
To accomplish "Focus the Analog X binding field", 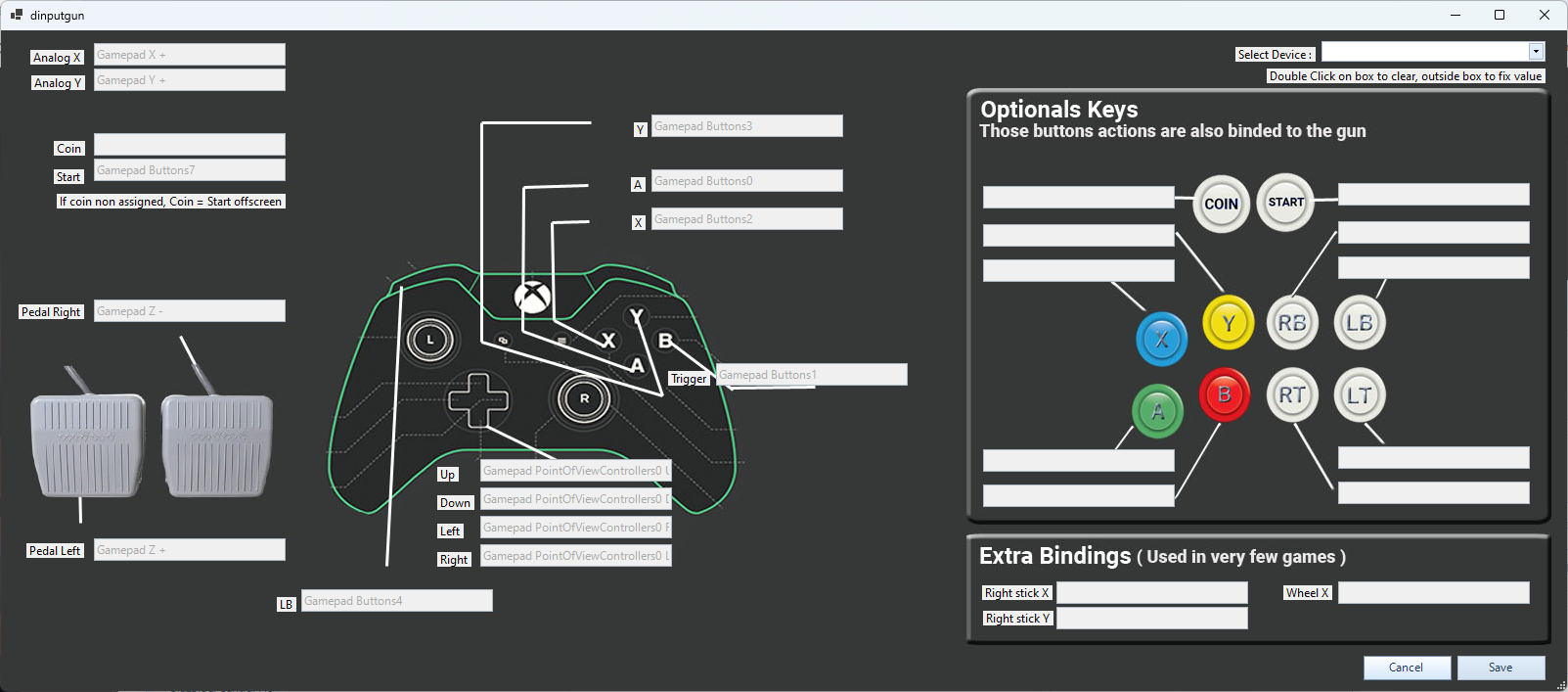I will (190, 55).
